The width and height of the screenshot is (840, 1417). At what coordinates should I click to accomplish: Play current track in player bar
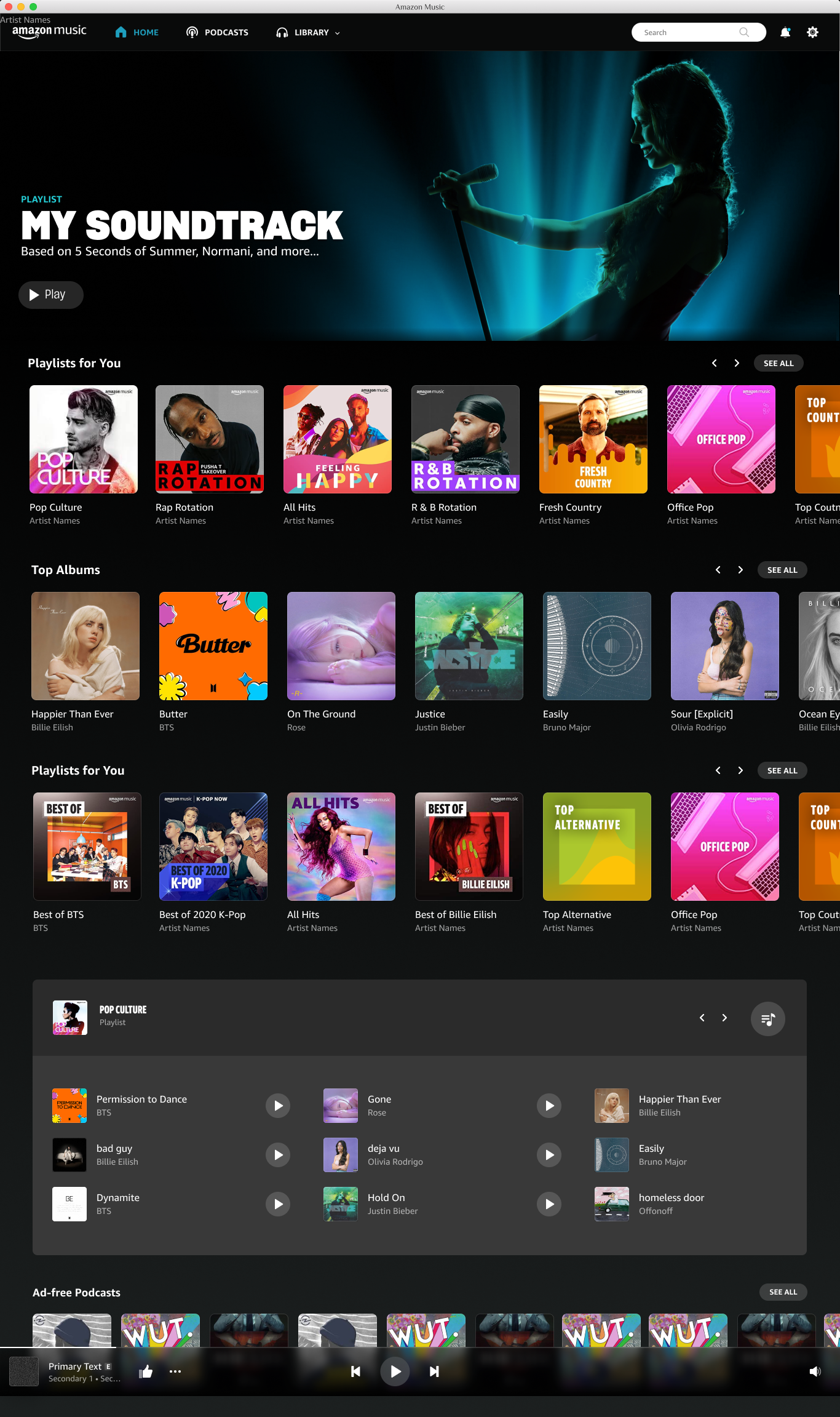coord(395,1371)
